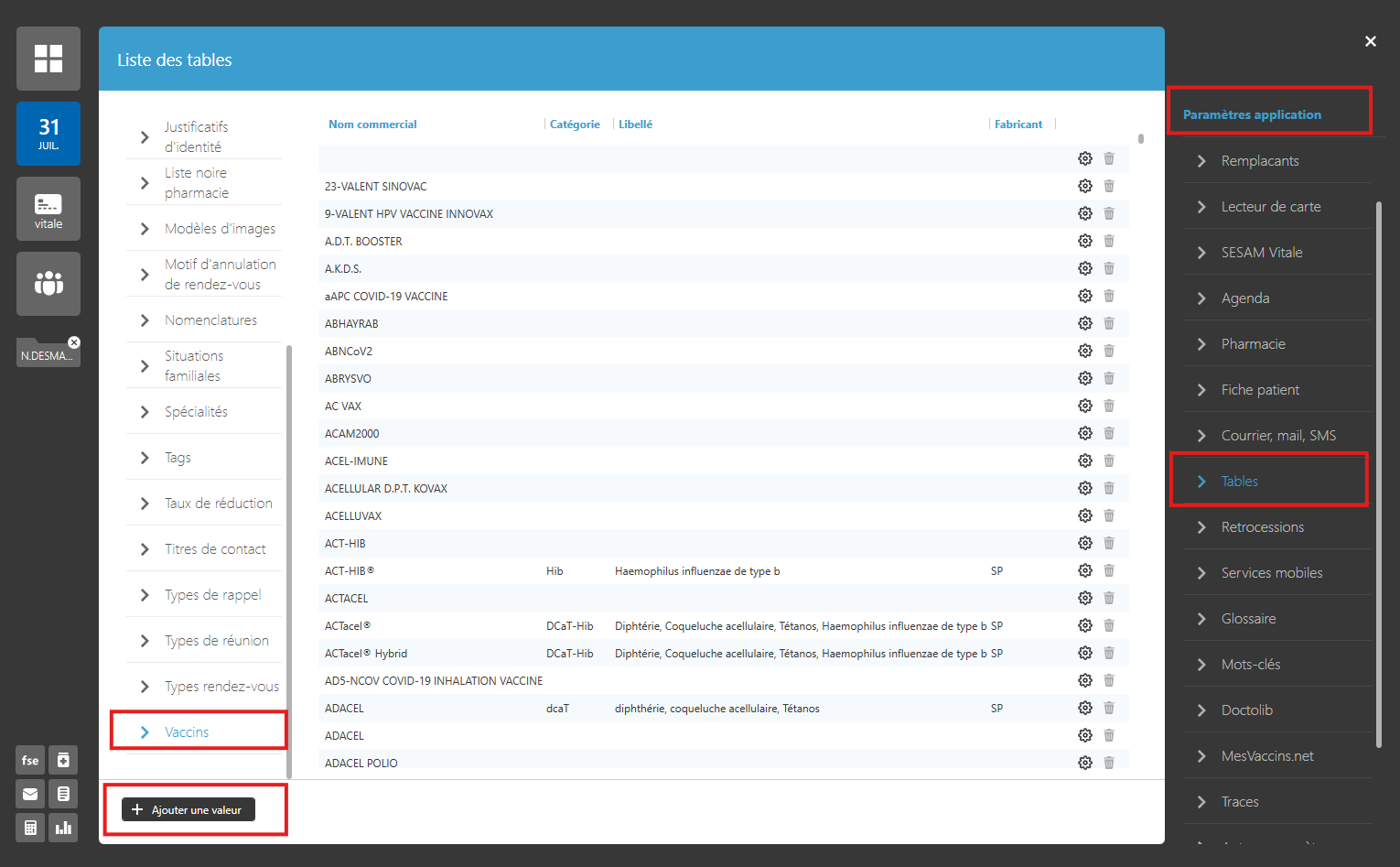Click the carte vitale icon
The width and height of the screenshot is (1400, 867).
pos(48,209)
